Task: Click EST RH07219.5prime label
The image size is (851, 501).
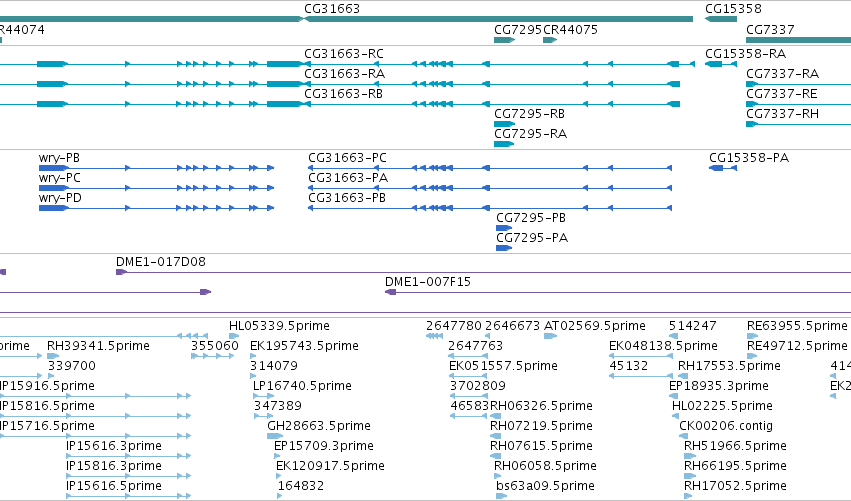Action: point(541,427)
